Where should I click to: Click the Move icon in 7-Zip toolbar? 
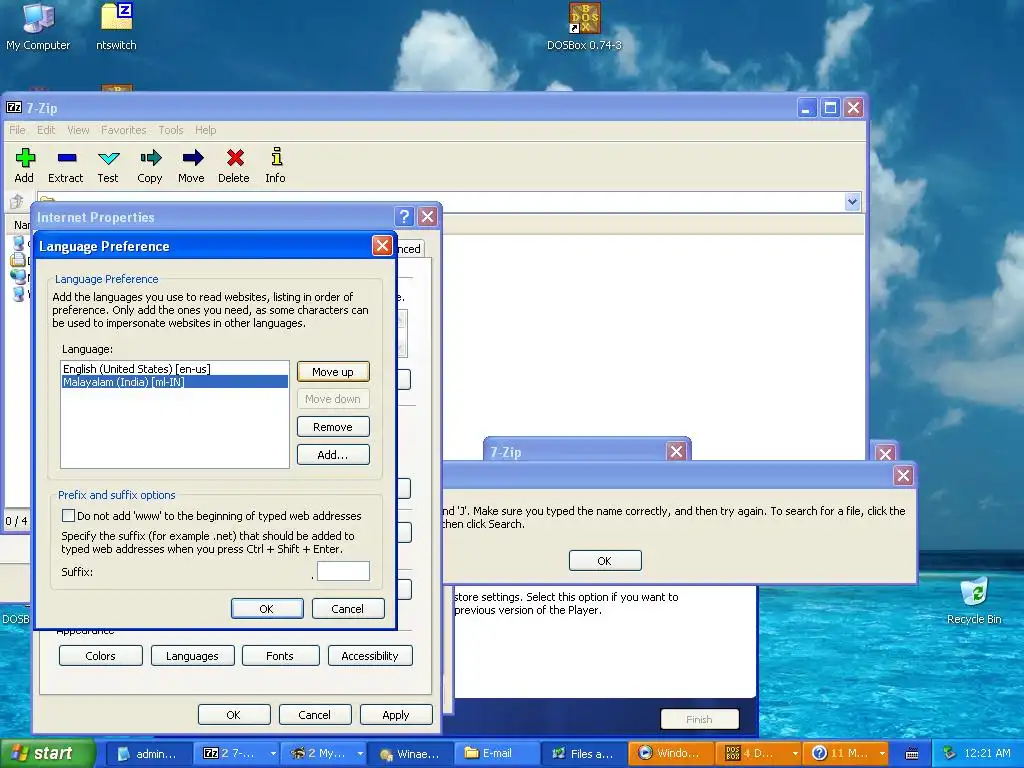point(191,166)
